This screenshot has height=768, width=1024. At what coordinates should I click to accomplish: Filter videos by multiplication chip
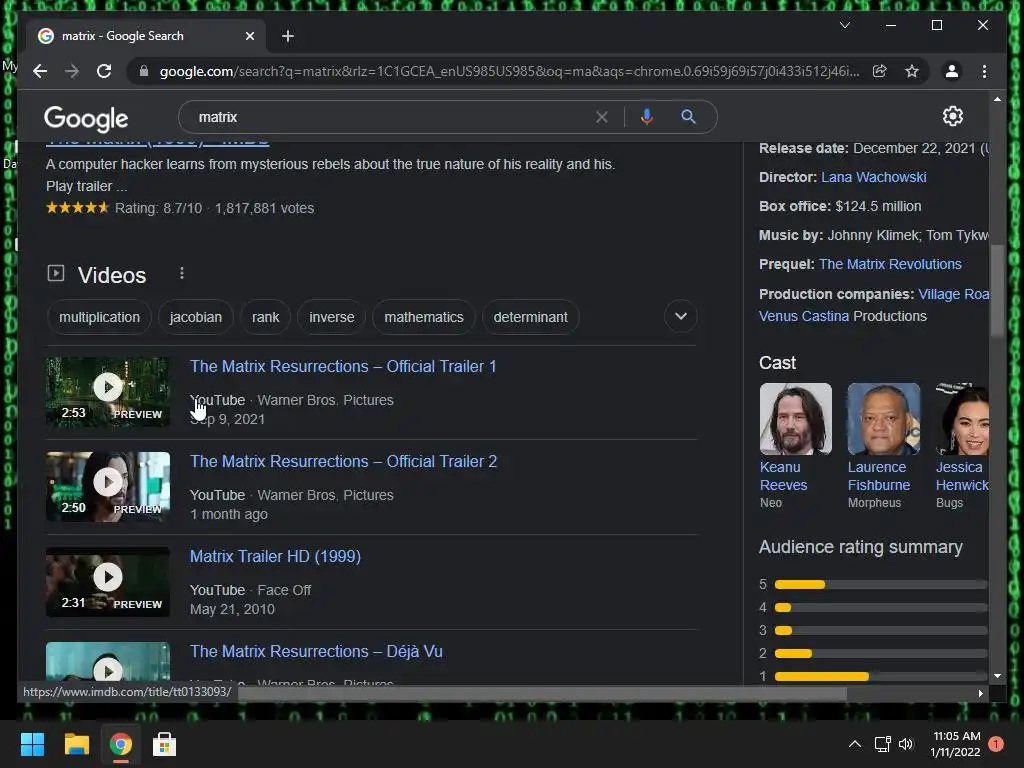pyautogui.click(x=99, y=317)
